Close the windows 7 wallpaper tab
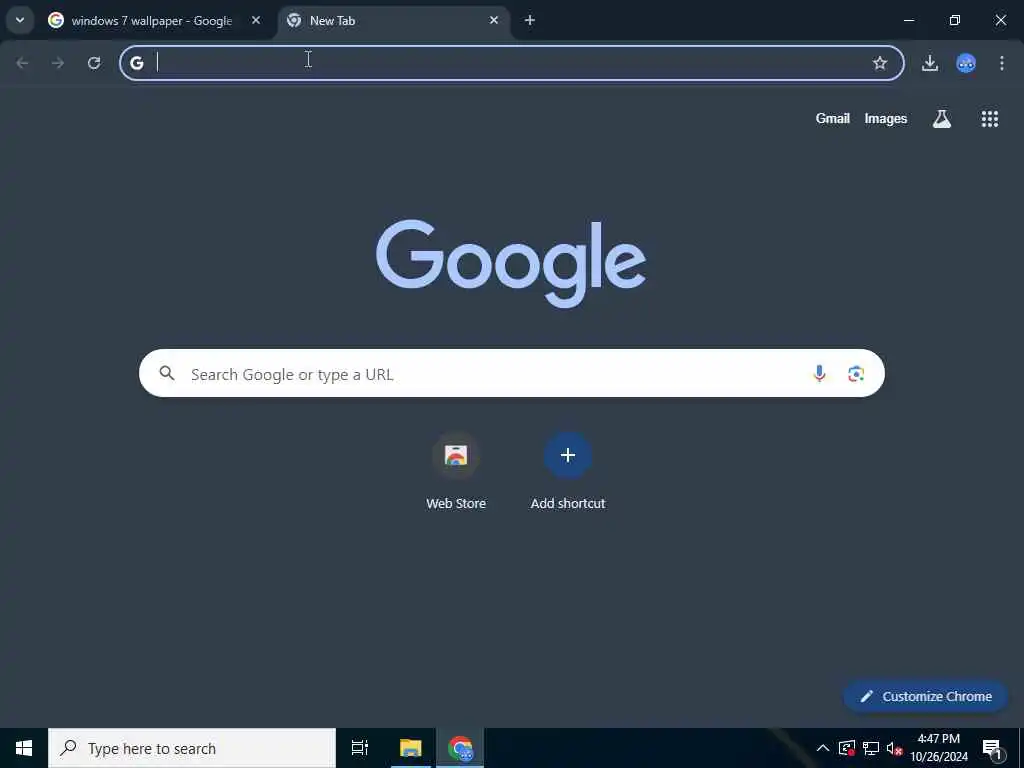Viewport: 1024px width, 768px height. coord(256,20)
